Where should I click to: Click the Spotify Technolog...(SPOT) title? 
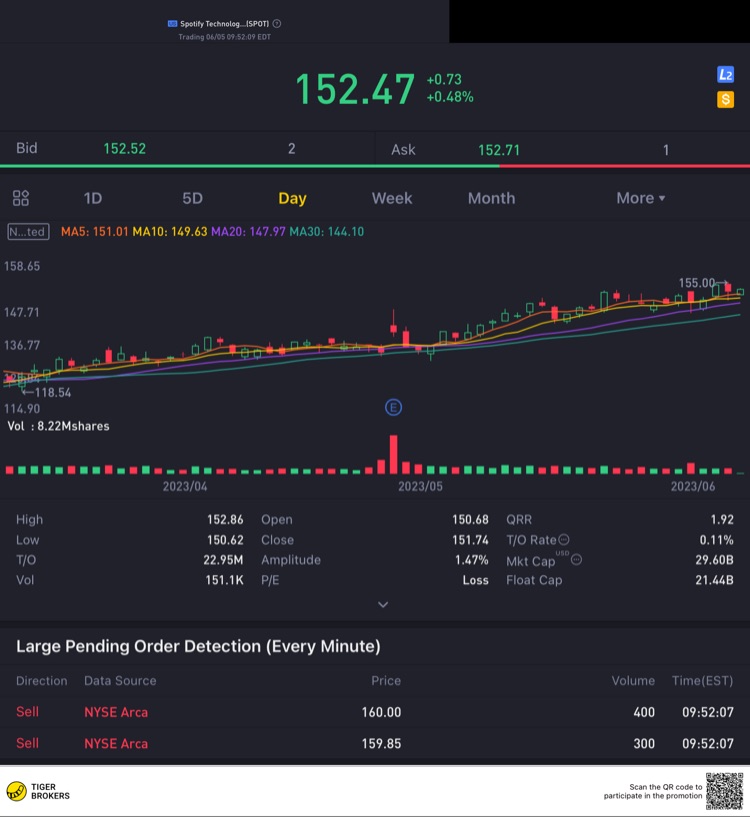(224, 23)
